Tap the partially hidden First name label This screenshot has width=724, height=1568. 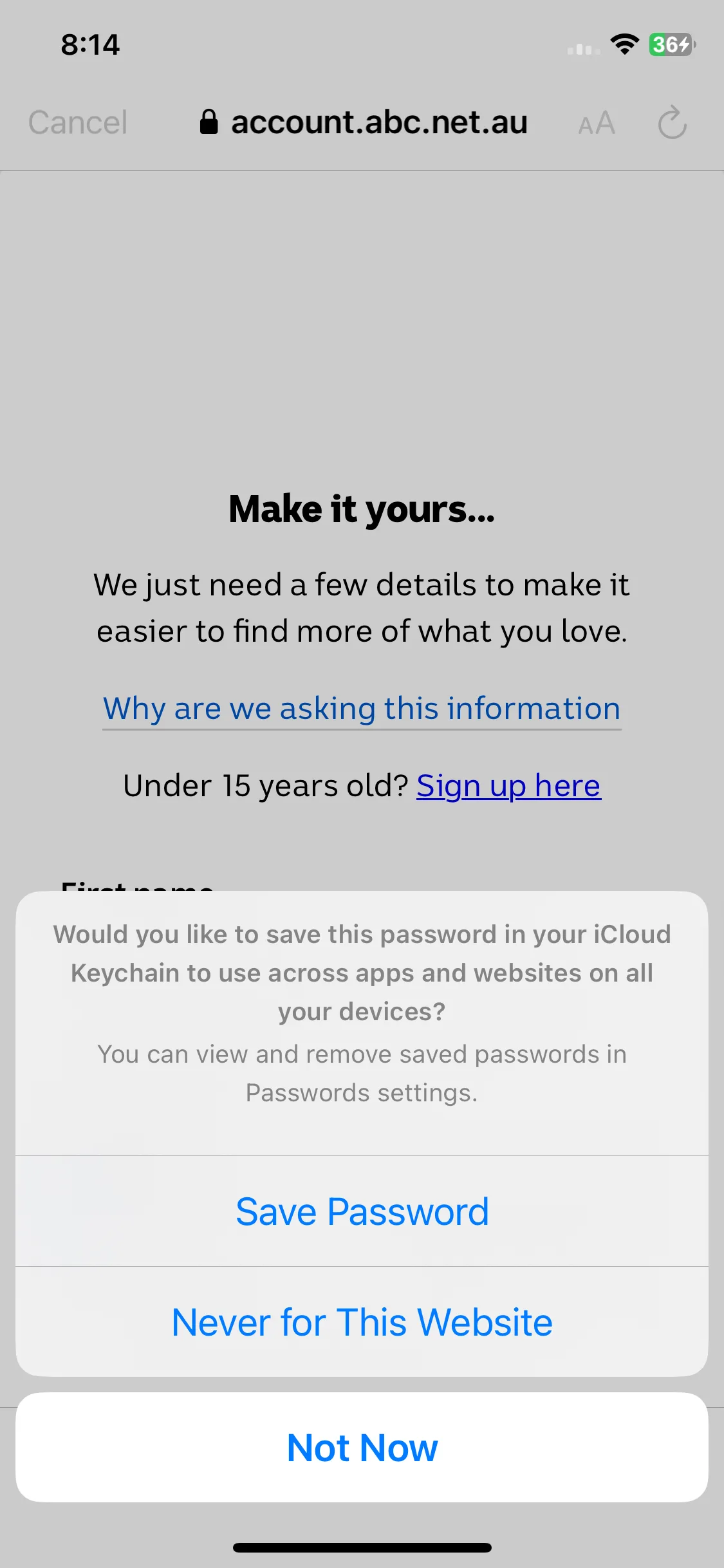136,886
